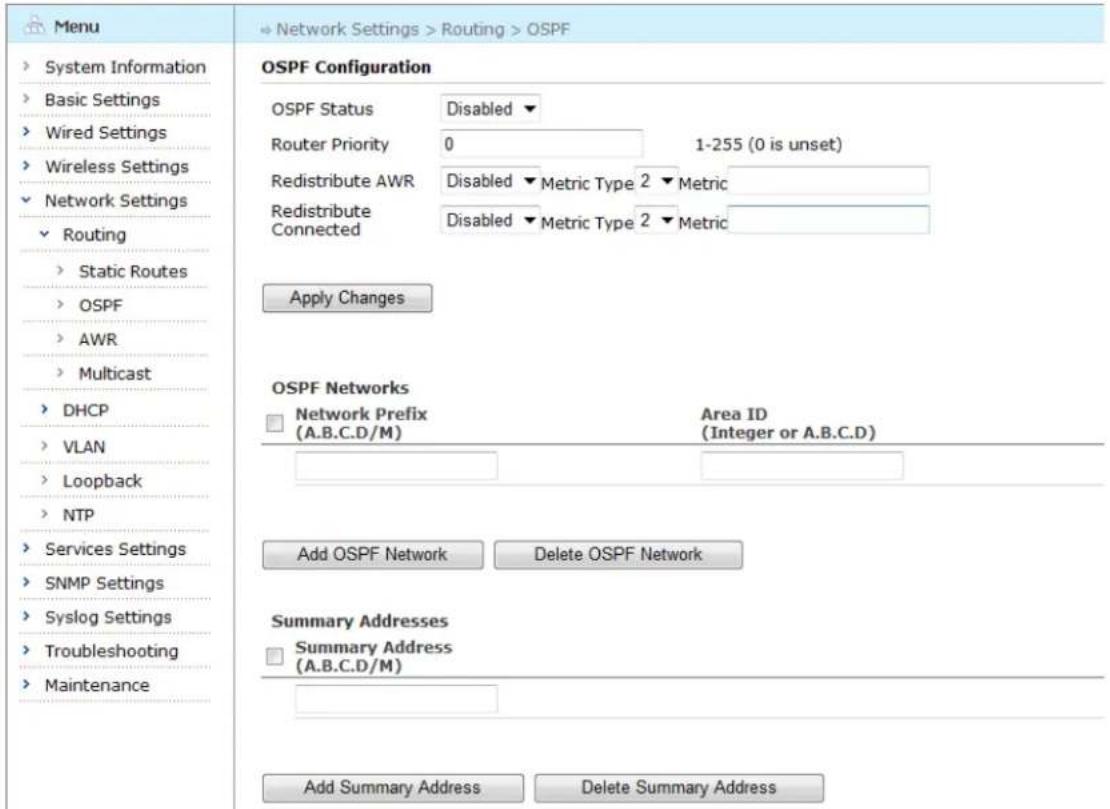This screenshot has height=809, width=1110.
Task: Open the OSPF Status dropdown
Action: tap(490, 108)
